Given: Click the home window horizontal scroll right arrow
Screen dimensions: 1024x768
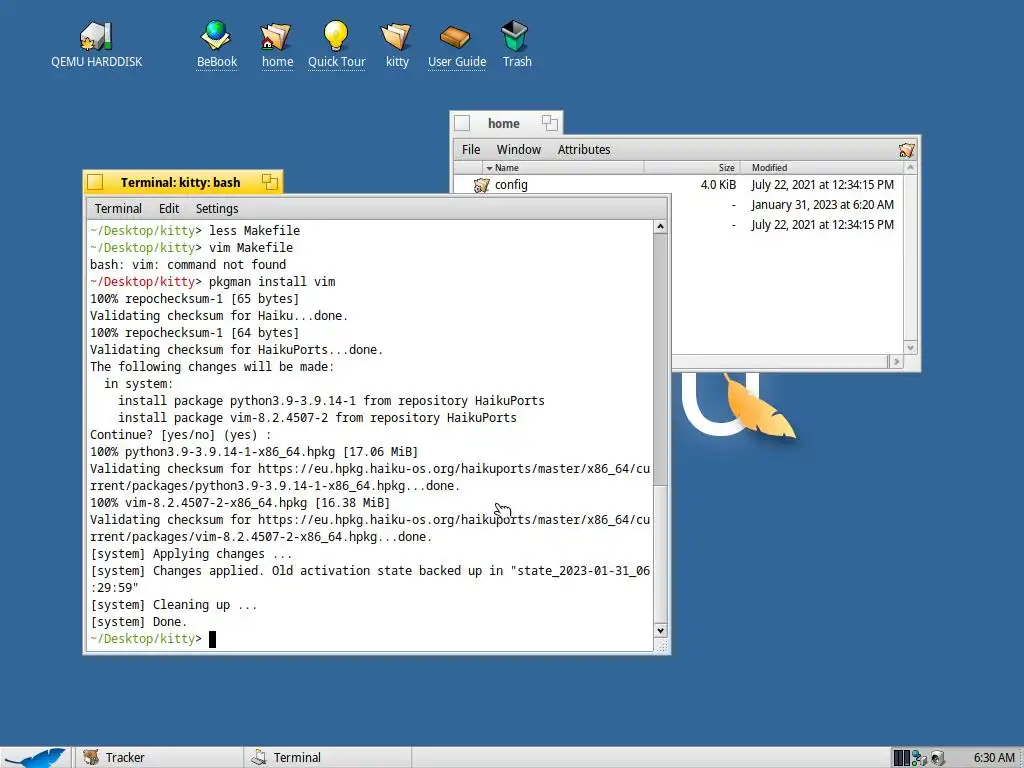Looking at the screenshot, I should (x=896, y=361).
